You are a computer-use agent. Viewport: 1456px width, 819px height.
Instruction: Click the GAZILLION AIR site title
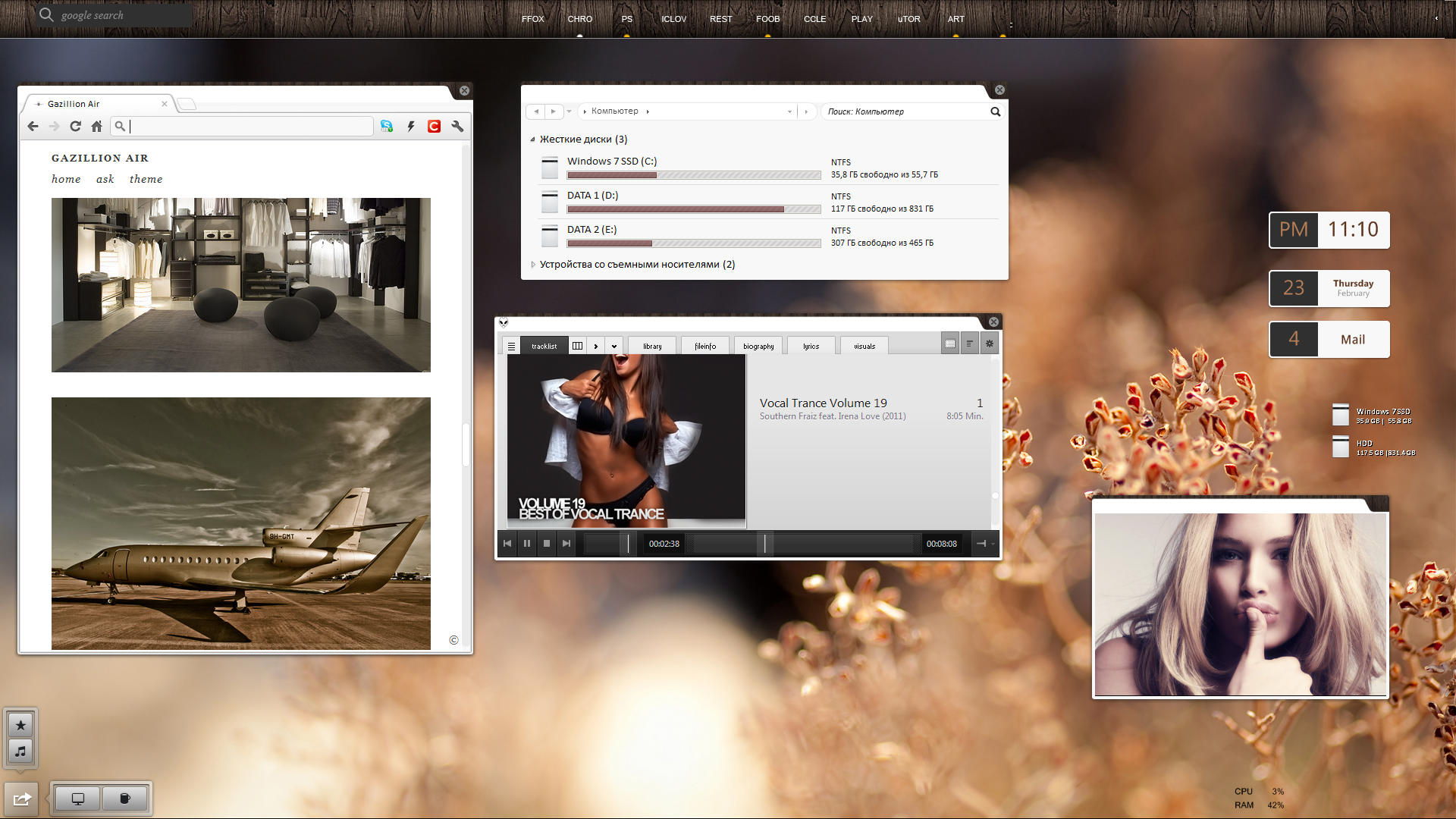tap(100, 158)
